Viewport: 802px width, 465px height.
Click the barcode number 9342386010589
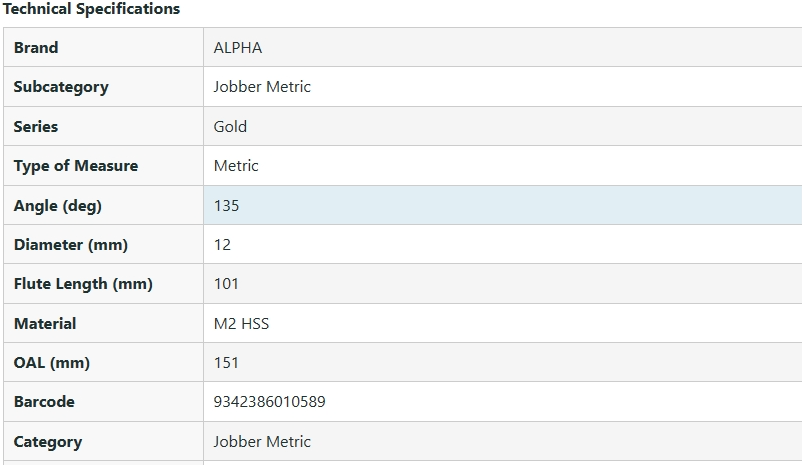pos(269,402)
